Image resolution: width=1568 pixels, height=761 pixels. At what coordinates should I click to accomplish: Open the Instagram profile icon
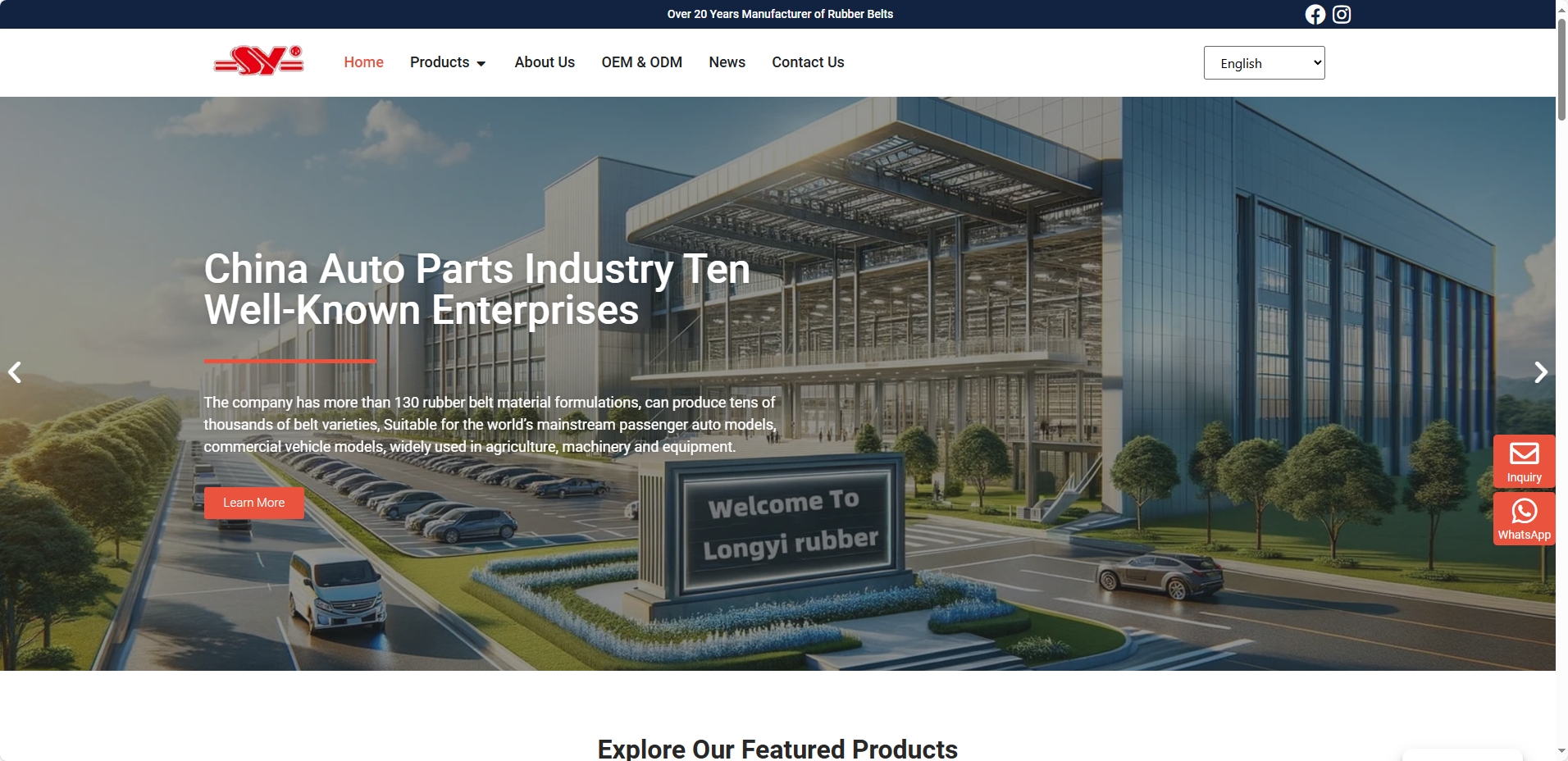click(x=1342, y=15)
